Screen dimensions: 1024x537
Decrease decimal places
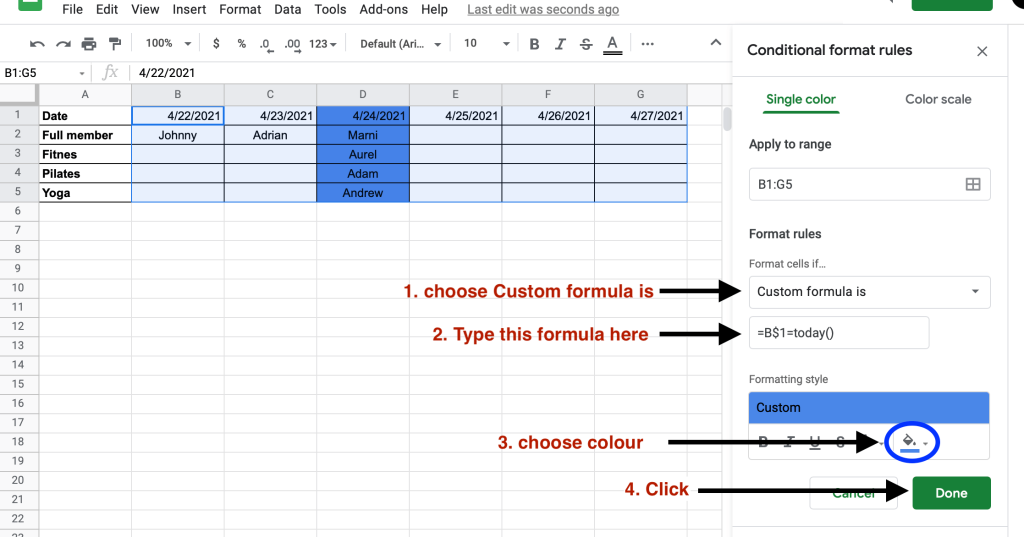[x=265, y=44]
